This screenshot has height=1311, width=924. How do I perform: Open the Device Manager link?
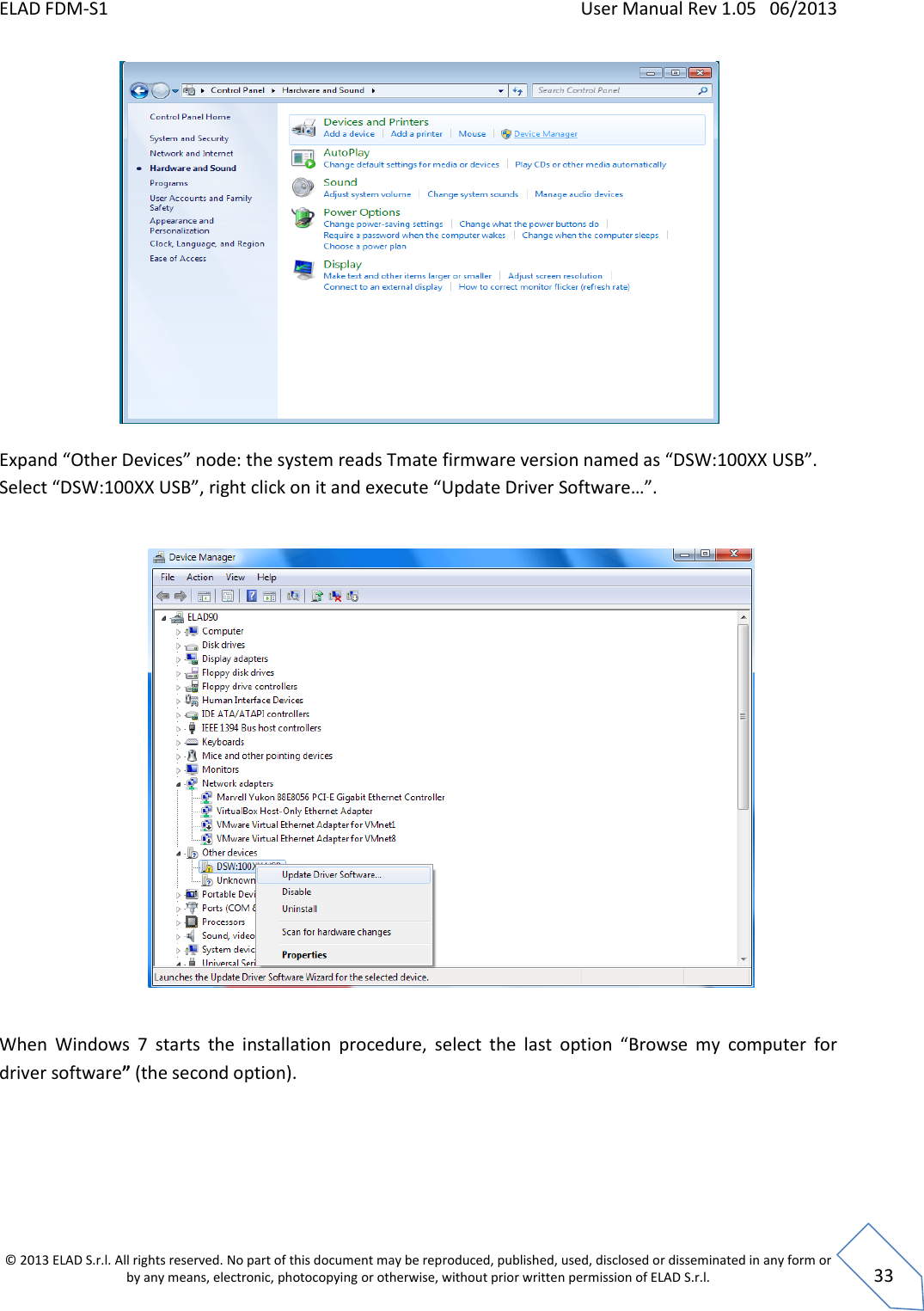tap(546, 134)
